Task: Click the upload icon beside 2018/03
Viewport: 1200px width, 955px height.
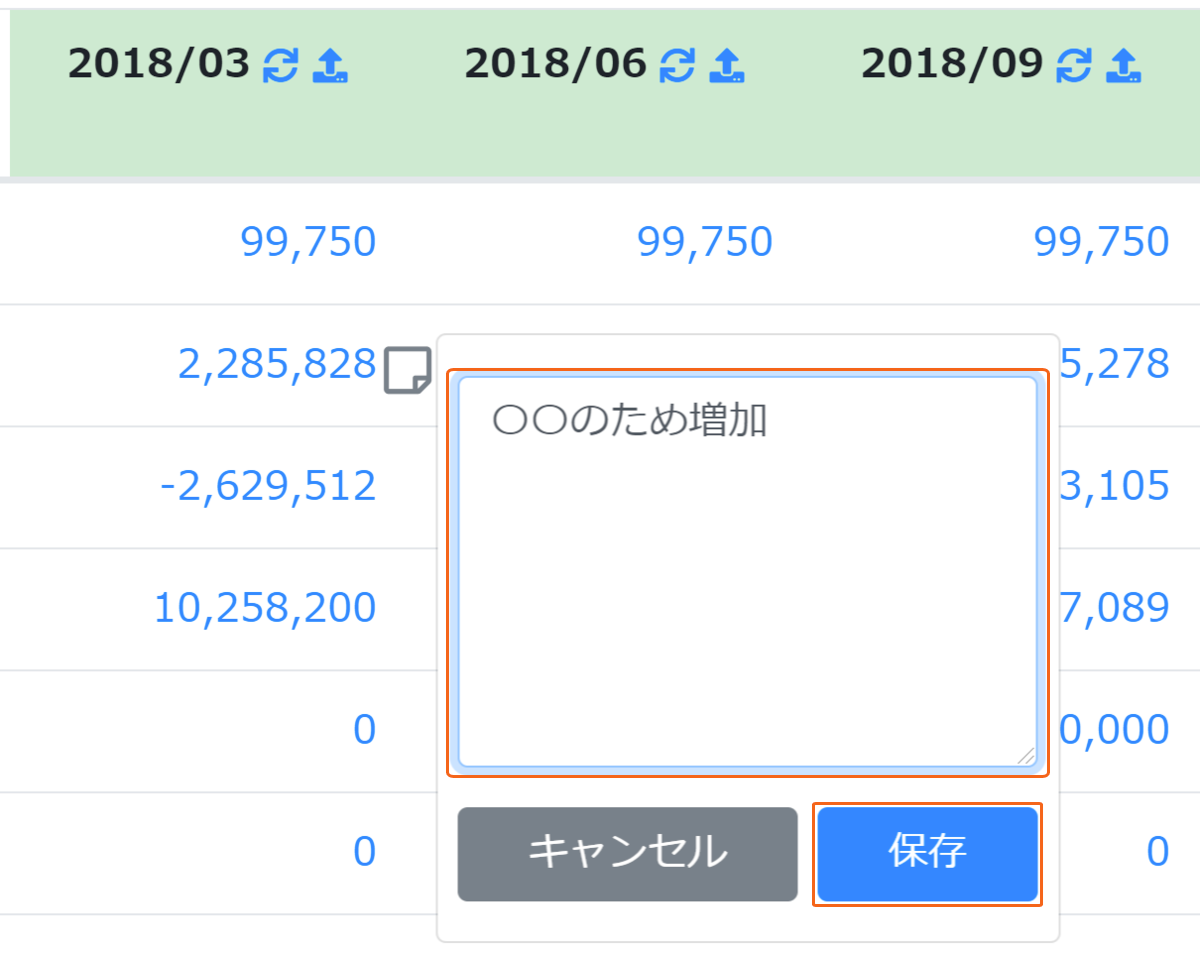Action: (x=329, y=66)
